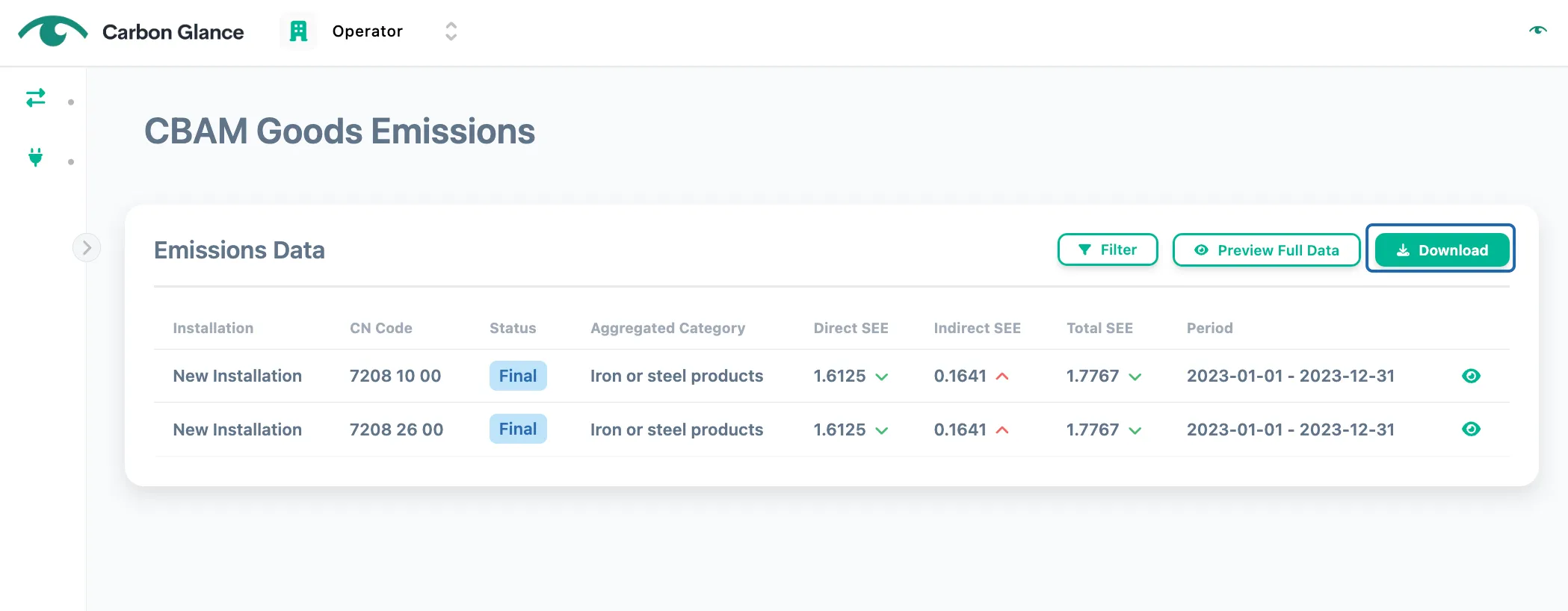Click the Period column header

click(x=1210, y=328)
